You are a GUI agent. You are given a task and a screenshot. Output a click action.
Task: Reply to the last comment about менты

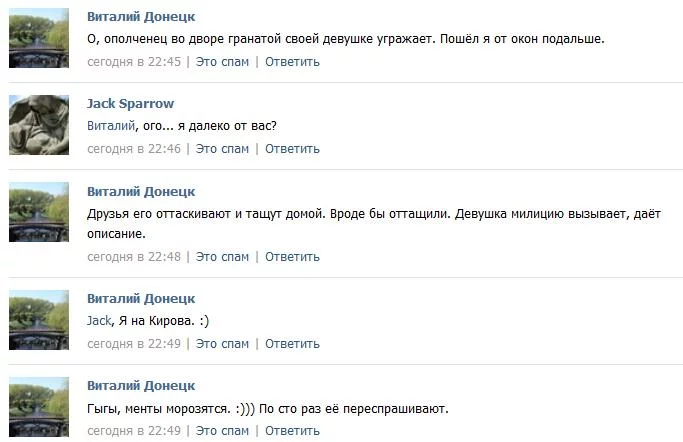[x=292, y=431]
